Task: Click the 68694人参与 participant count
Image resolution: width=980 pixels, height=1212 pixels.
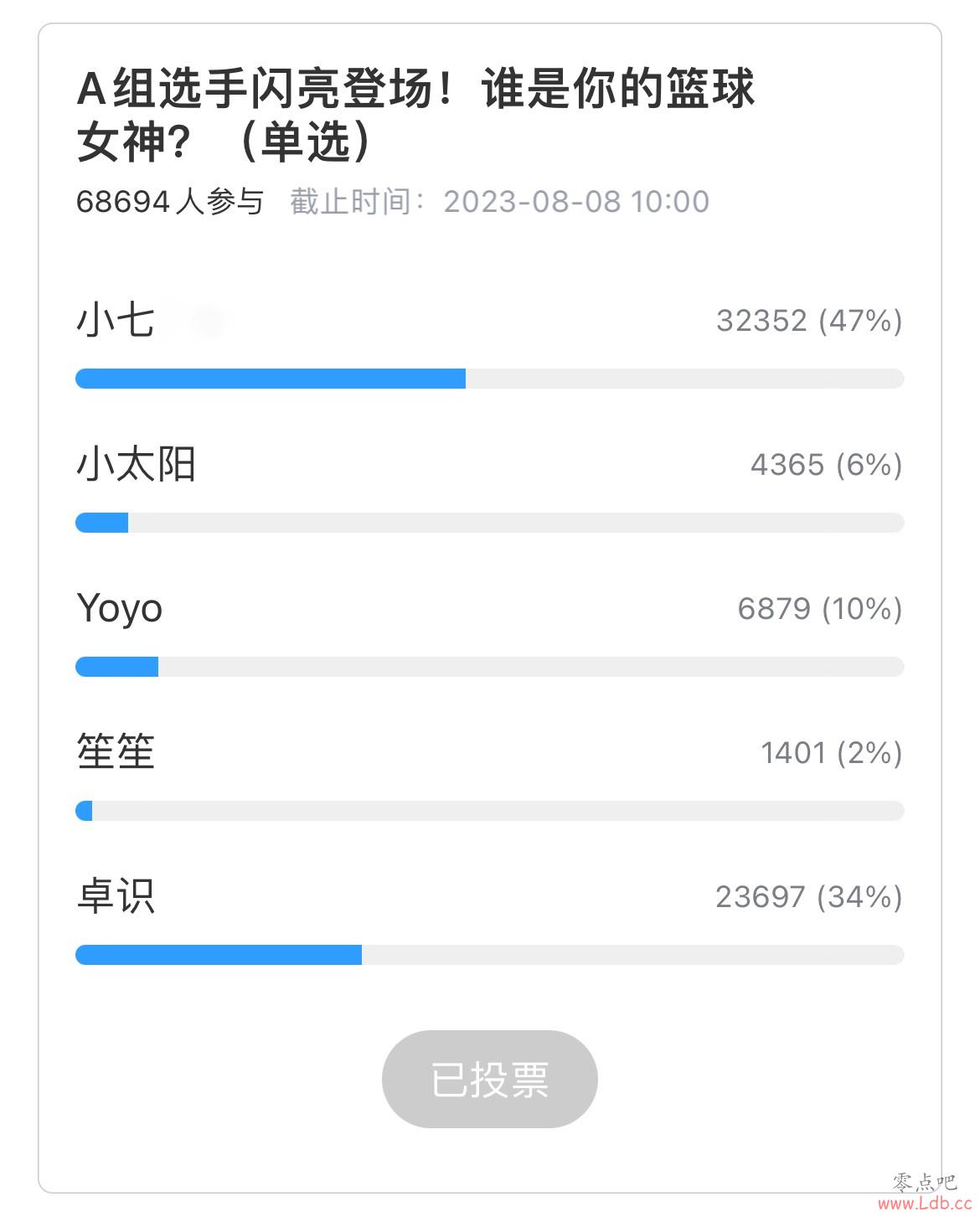Action: (170, 202)
